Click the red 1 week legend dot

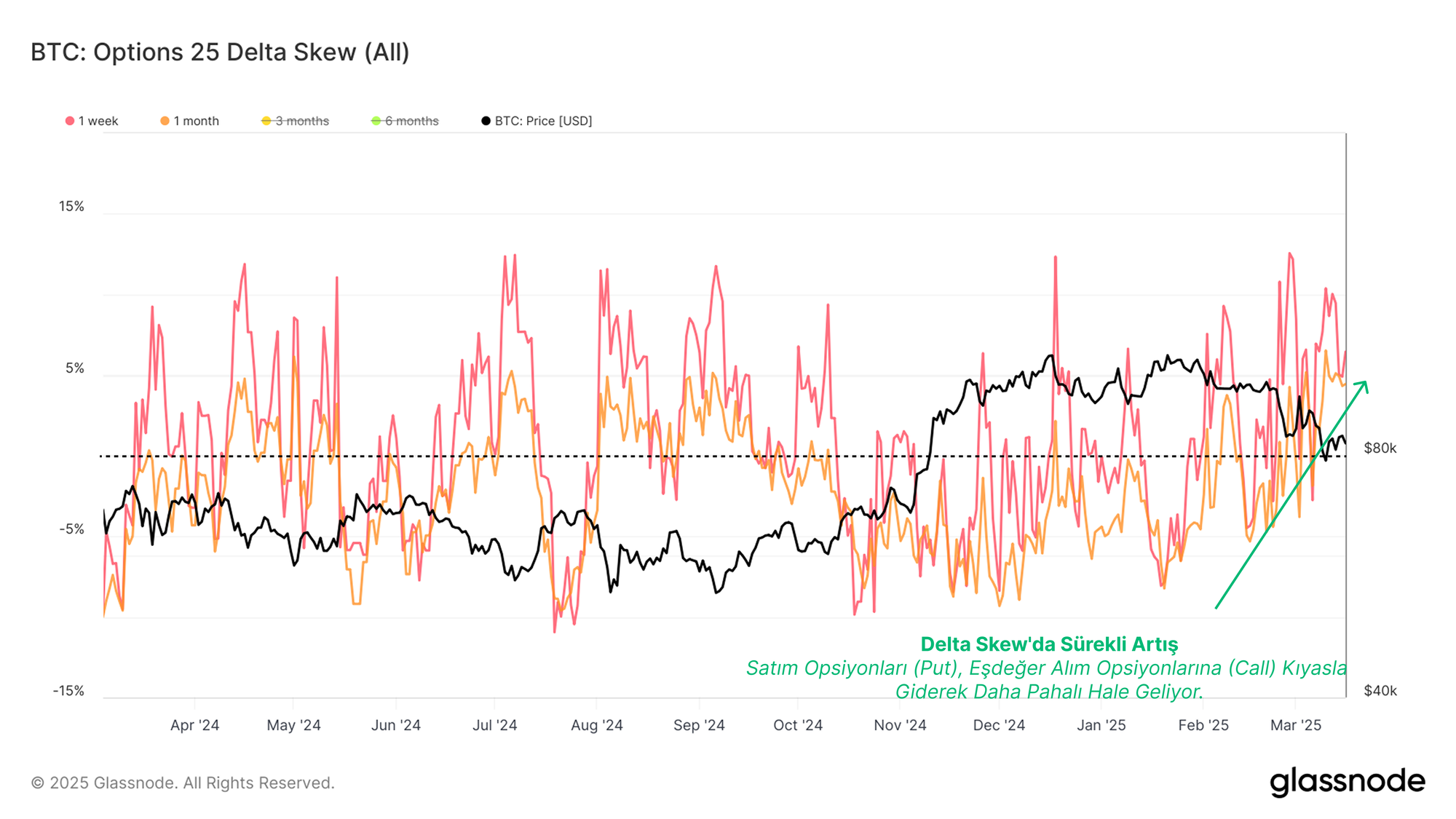tap(70, 121)
